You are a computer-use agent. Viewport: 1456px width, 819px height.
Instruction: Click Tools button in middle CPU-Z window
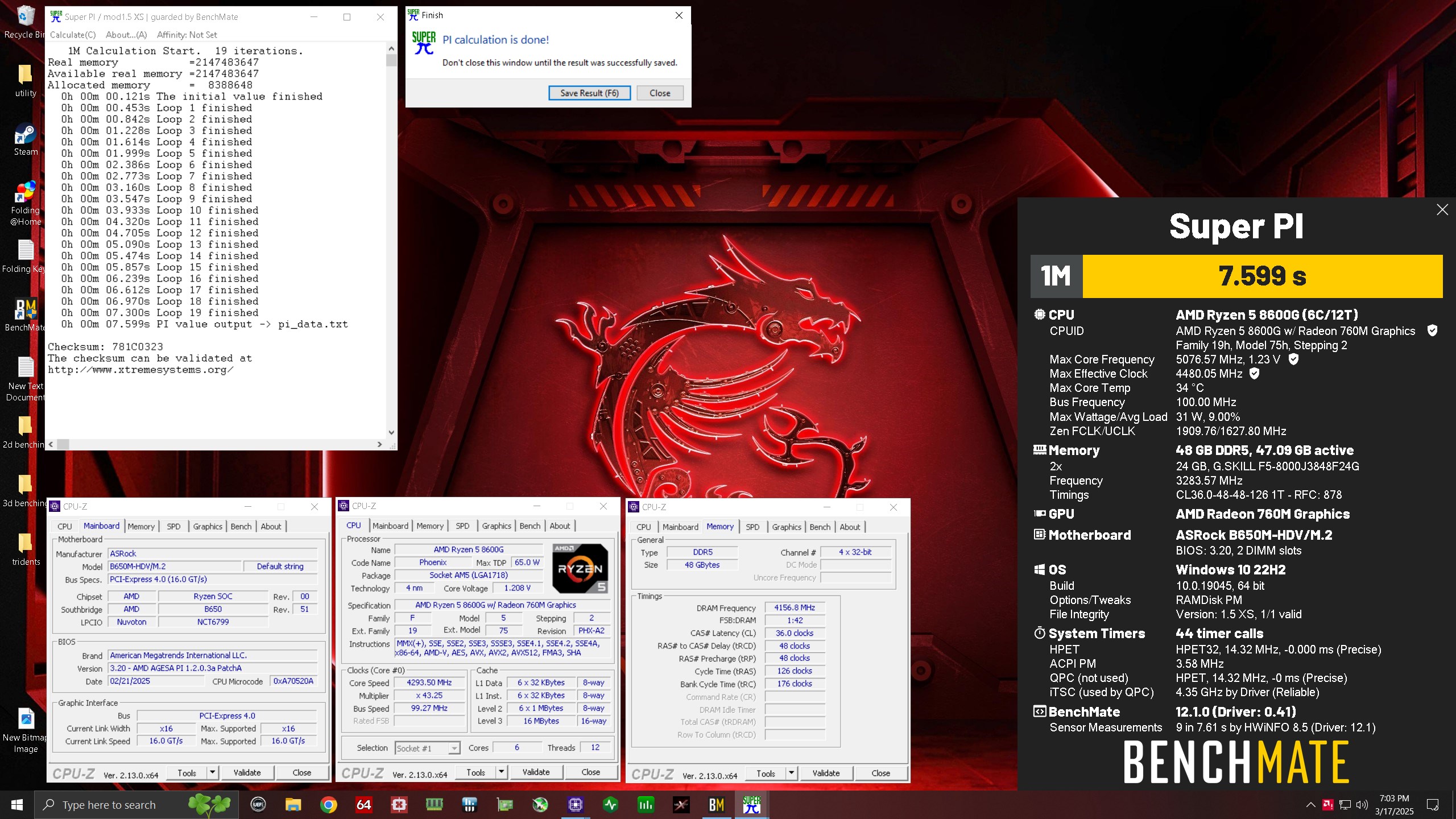[475, 772]
